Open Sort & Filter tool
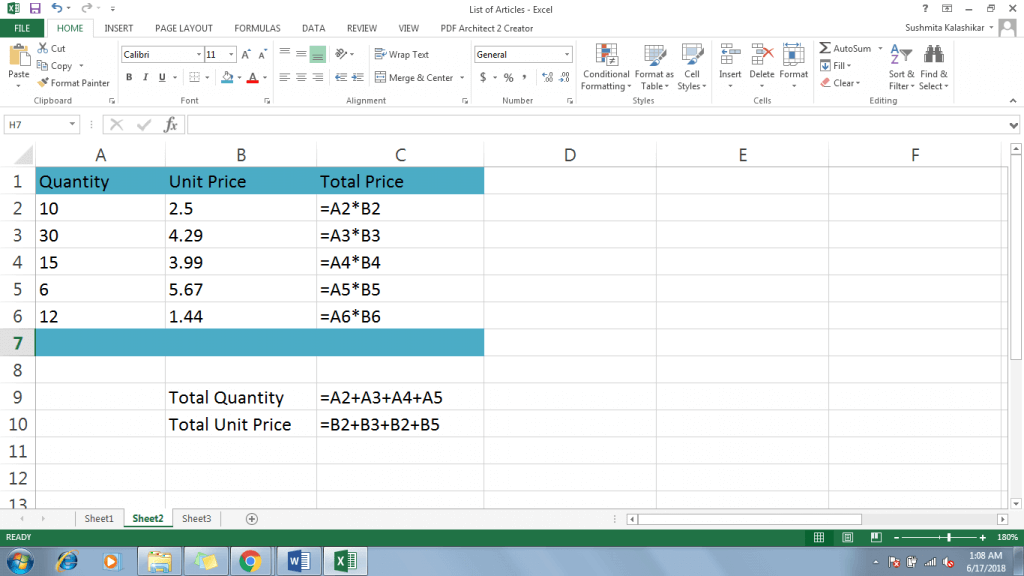This screenshot has width=1024, height=576. click(x=901, y=56)
